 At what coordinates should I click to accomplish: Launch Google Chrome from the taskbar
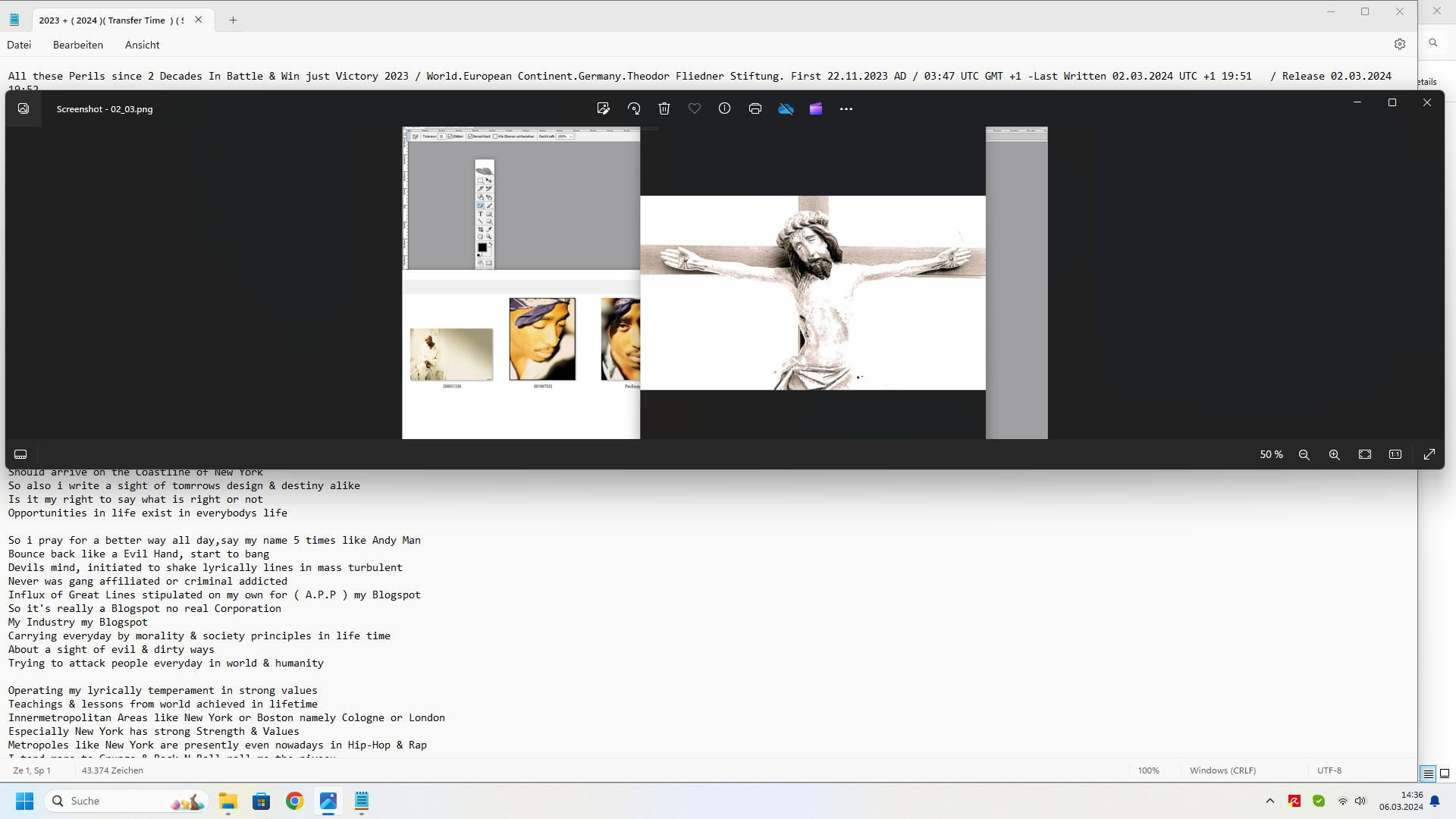tap(295, 801)
